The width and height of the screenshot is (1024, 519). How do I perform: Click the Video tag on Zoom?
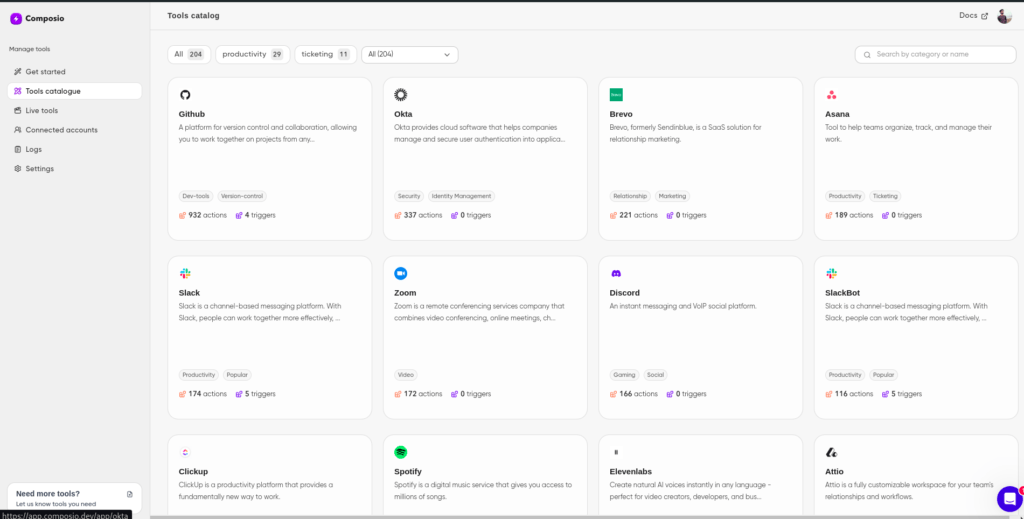(406, 375)
